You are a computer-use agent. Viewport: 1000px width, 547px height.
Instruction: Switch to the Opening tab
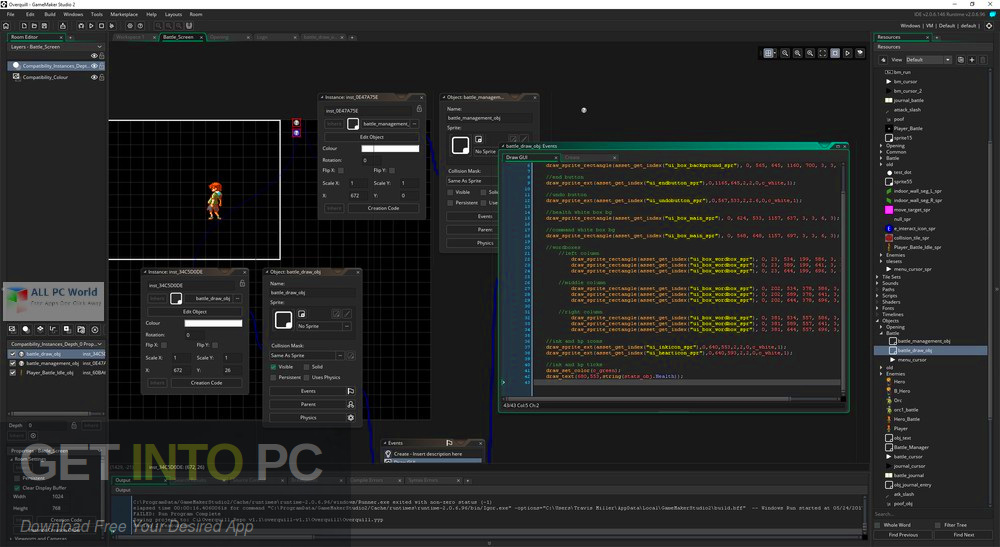219,37
